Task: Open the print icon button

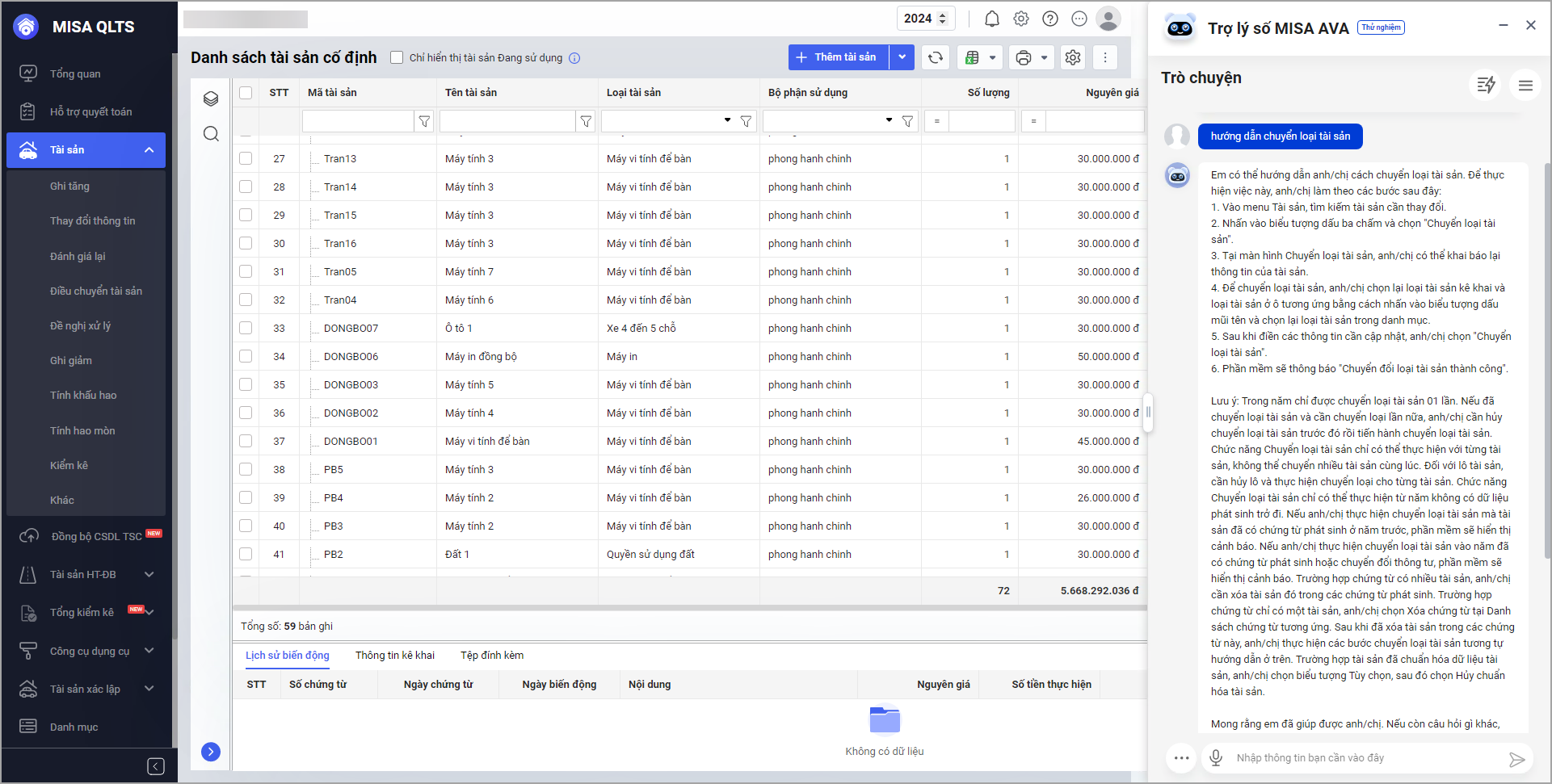Action: (1024, 57)
